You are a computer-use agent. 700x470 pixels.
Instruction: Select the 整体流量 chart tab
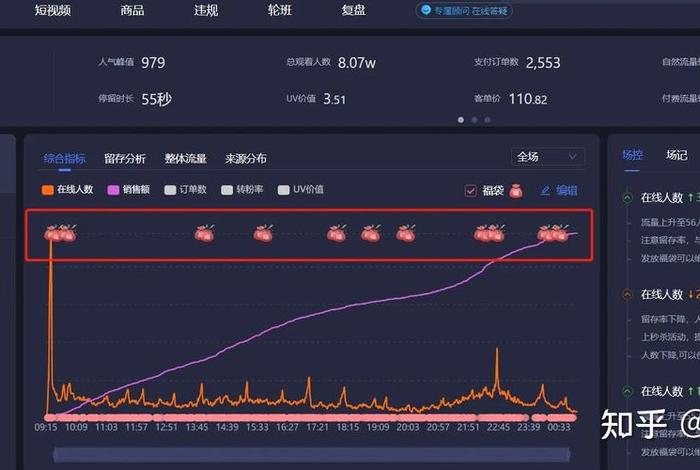185,158
